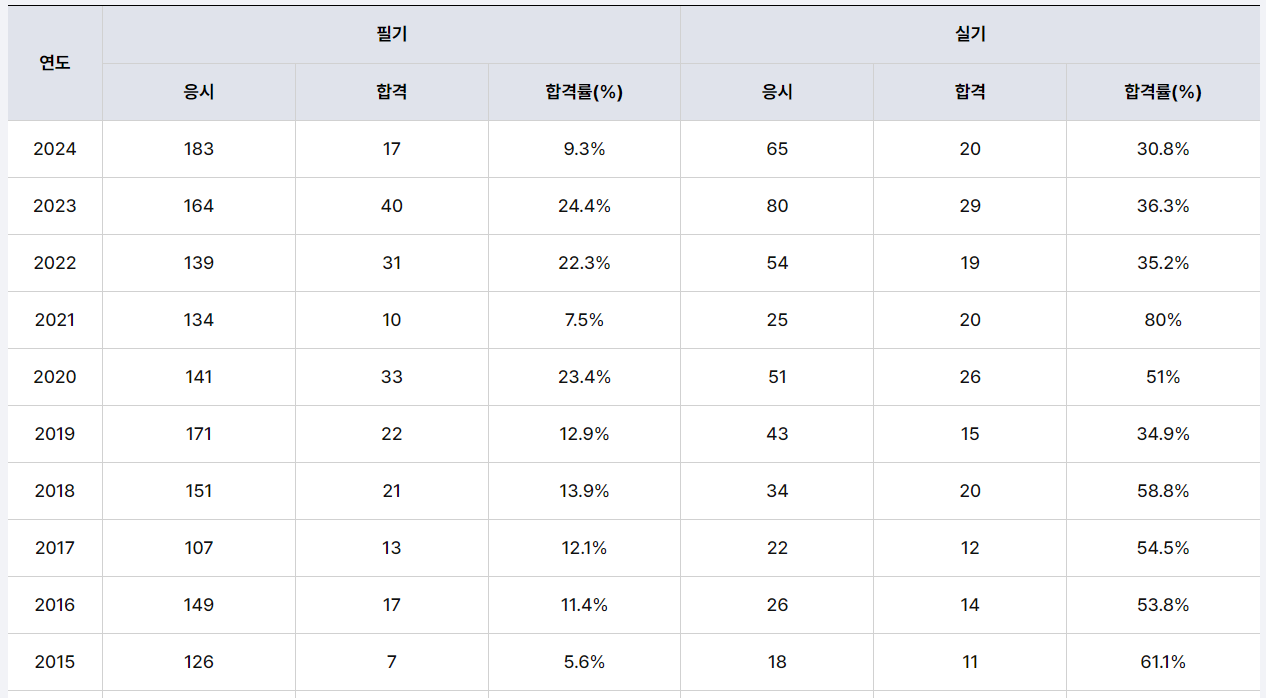Click the 58.8% pass rate cell
The width and height of the screenshot is (1266, 698).
coord(1162,491)
